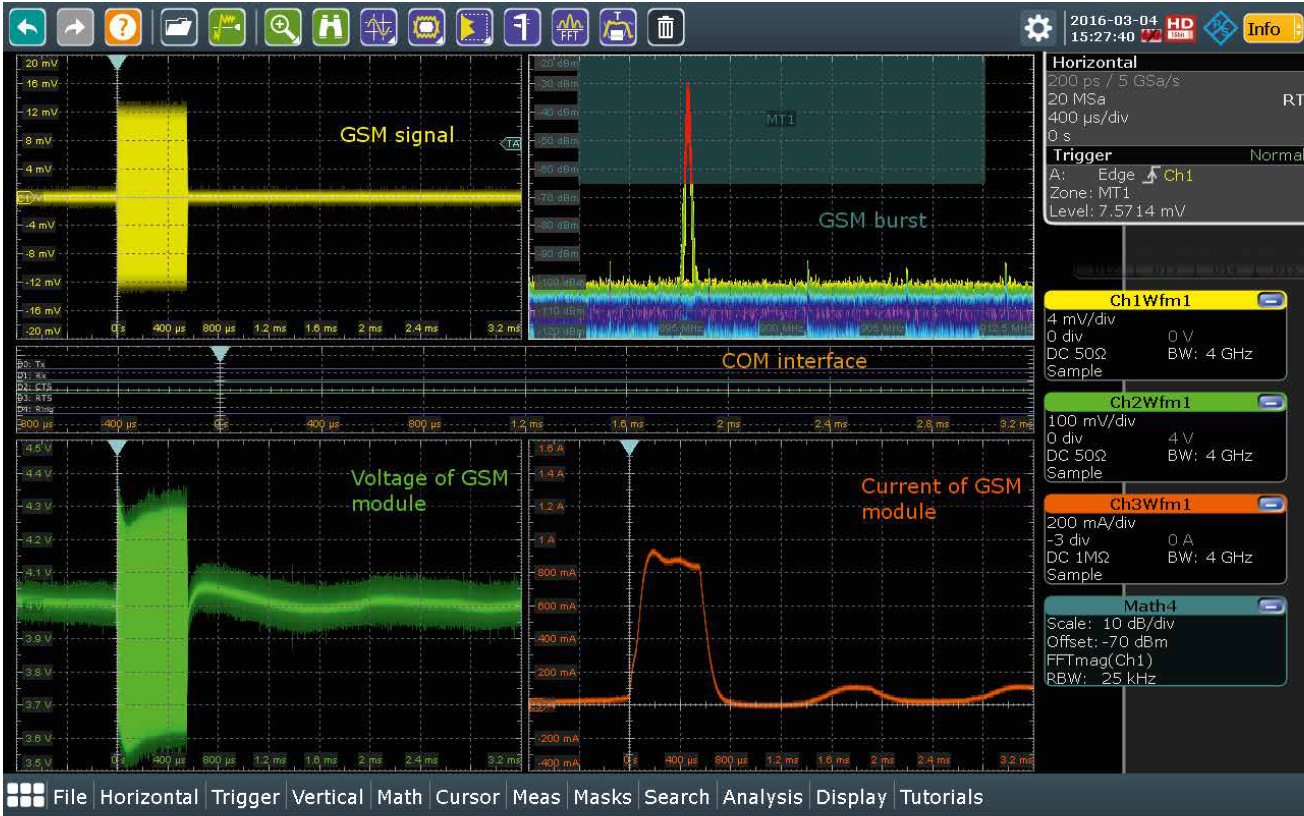
Task: Open the main menu grid icon
Action: [x=25, y=796]
